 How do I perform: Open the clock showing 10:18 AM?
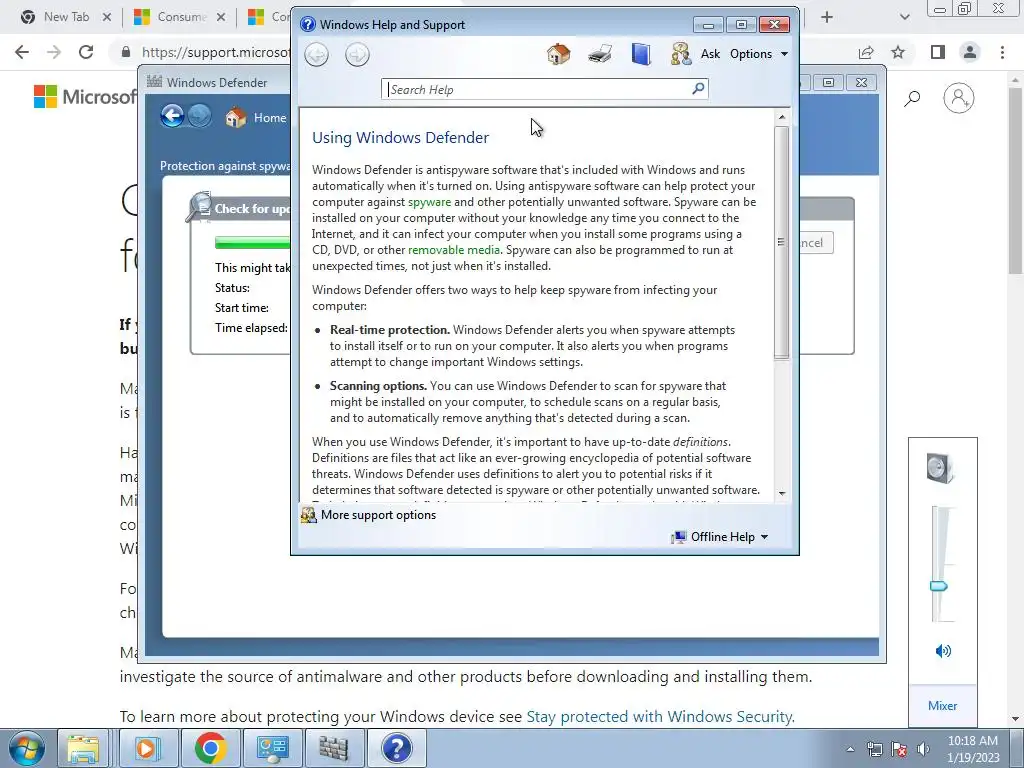972,749
